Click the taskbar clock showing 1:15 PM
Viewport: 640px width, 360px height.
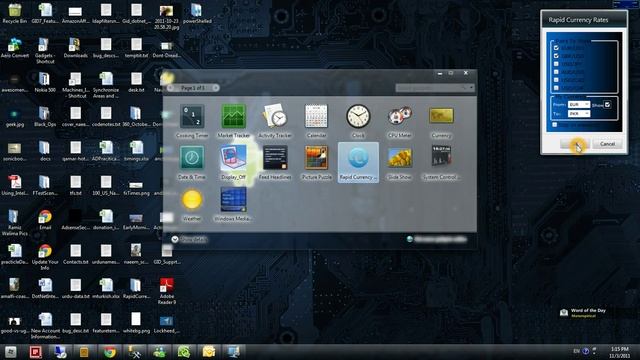(x=620, y=352)
